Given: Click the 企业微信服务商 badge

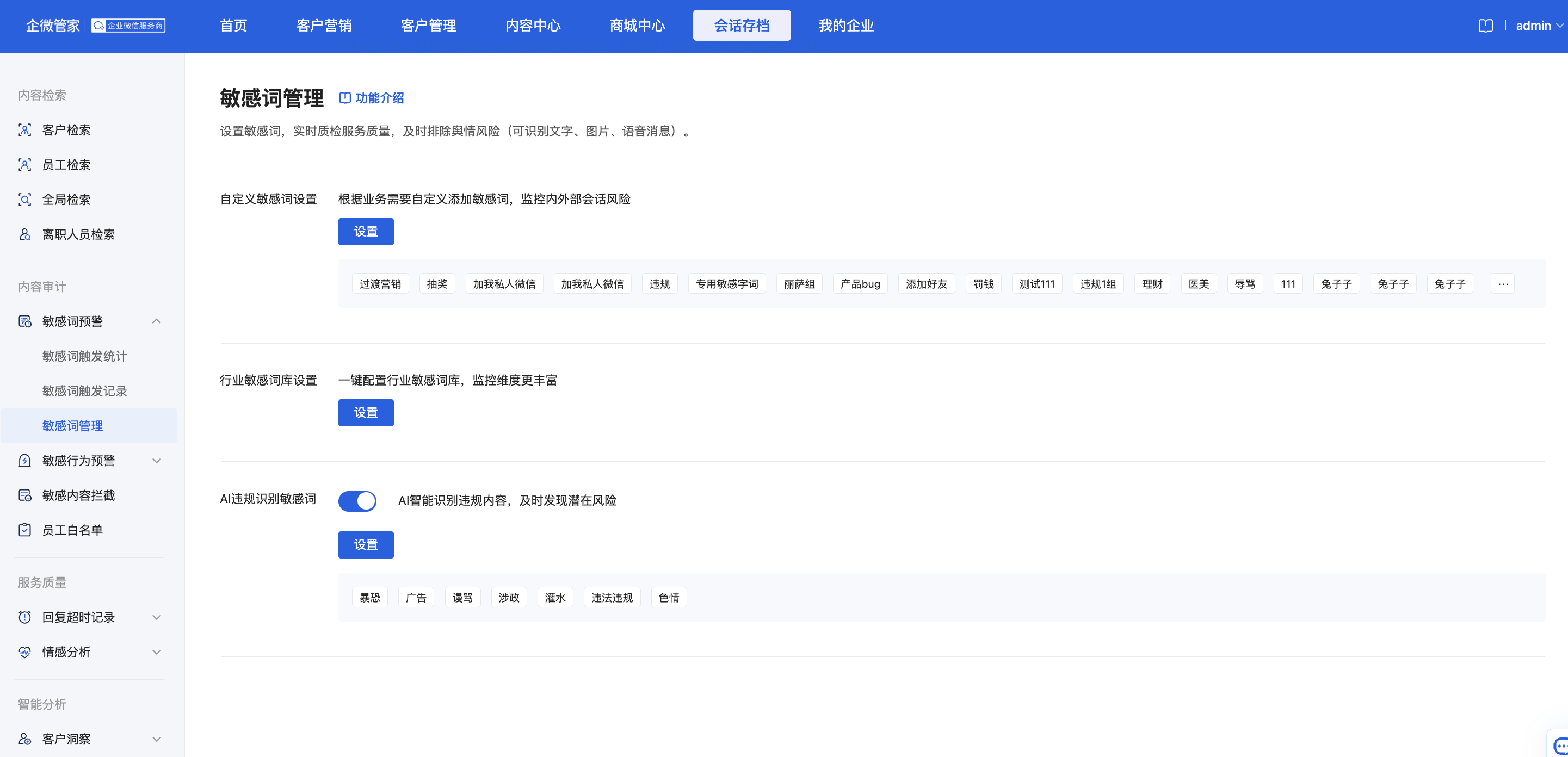Looking at the screenshot, I should (128, 26).
